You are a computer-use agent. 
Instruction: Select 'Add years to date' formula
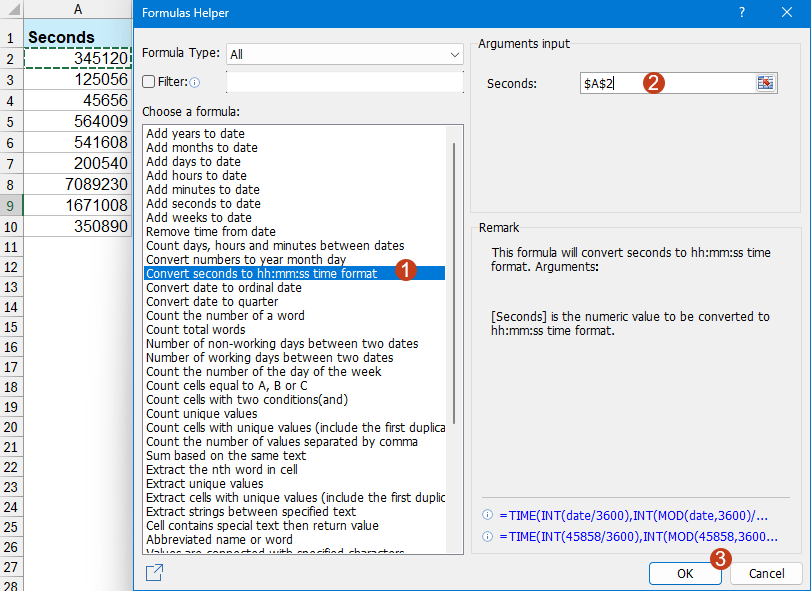pos(195,133)
